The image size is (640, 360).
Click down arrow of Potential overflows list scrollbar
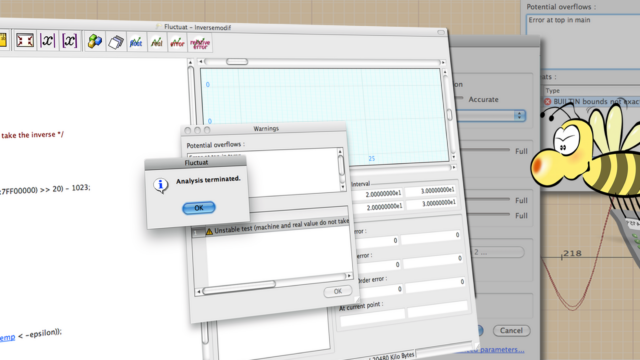click(x=342, y=187)
